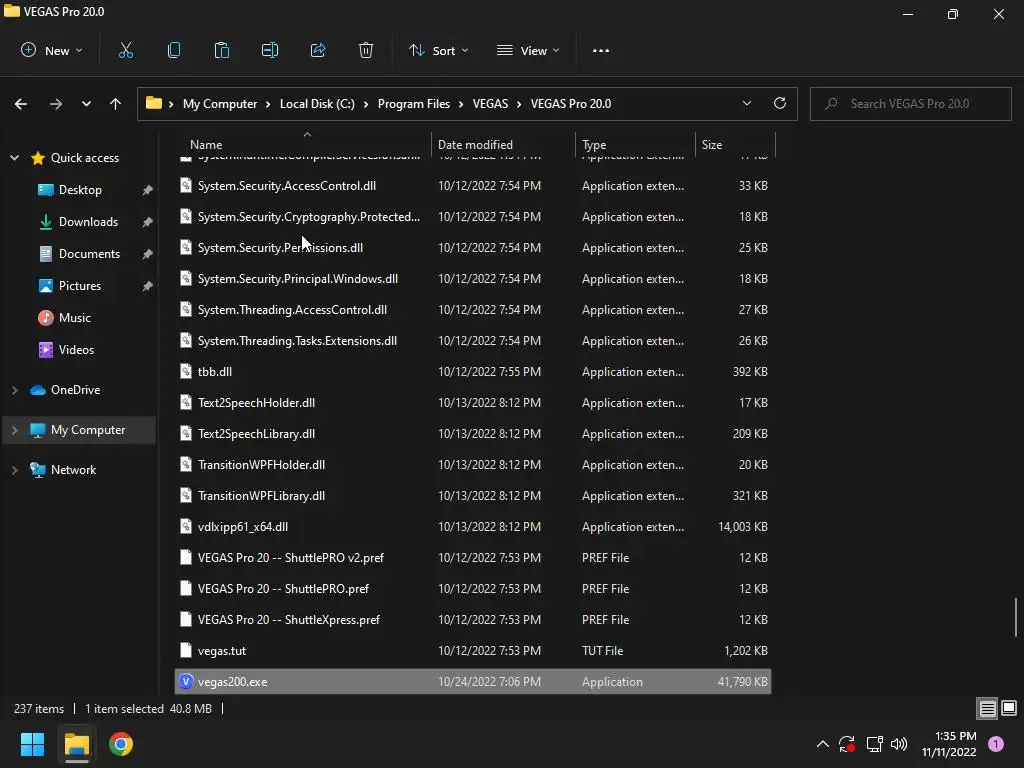Open File Explorer from taskbar
The height and width of the screenshot is (768, 1024).
tap(76, 744)
